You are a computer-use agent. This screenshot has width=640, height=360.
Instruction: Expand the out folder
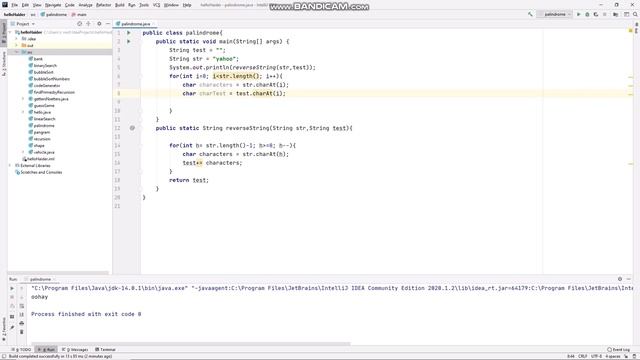pos(17,45)
